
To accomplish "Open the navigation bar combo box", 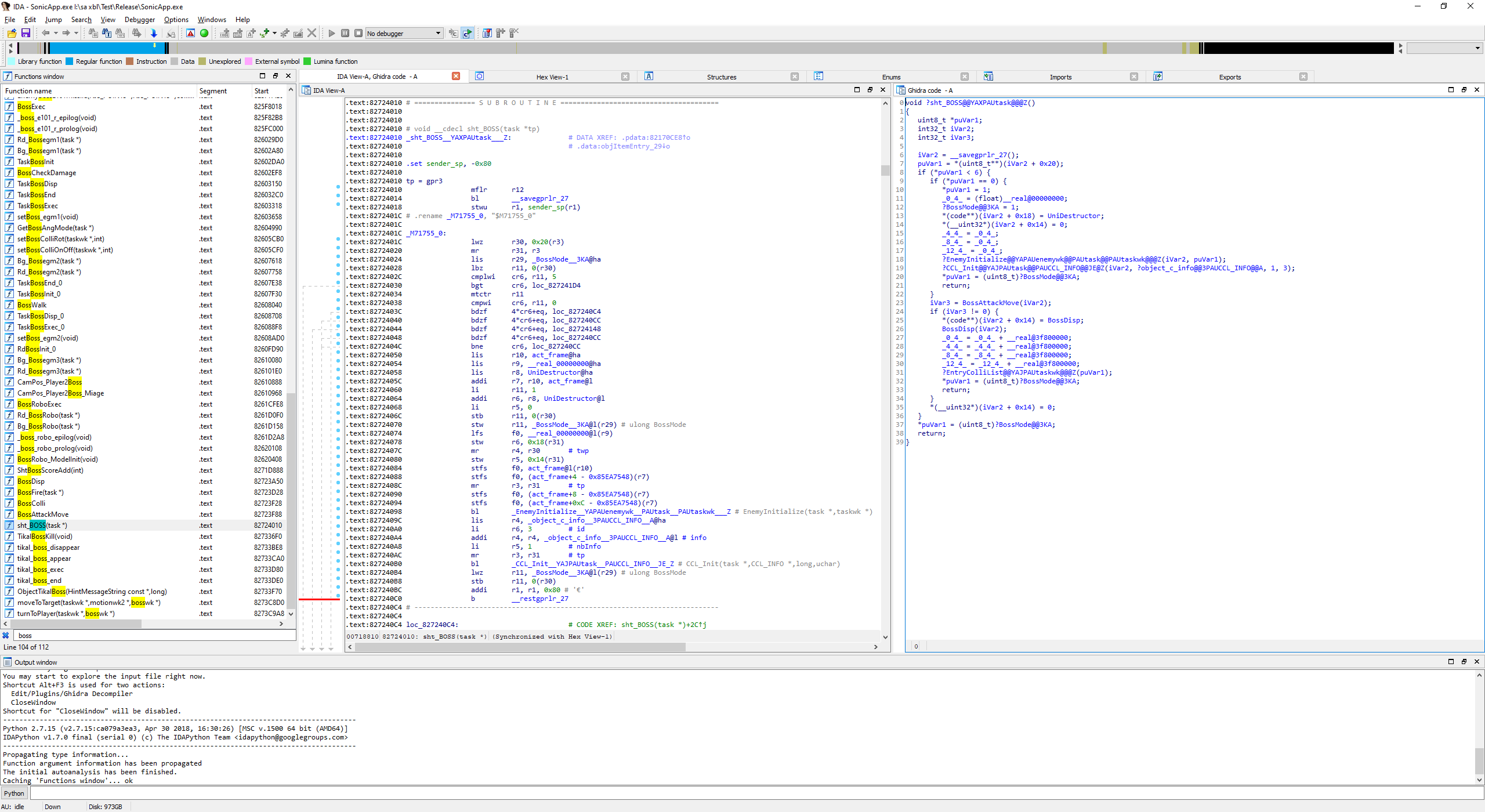I will pyautogui.click(x=1444, y=48).
